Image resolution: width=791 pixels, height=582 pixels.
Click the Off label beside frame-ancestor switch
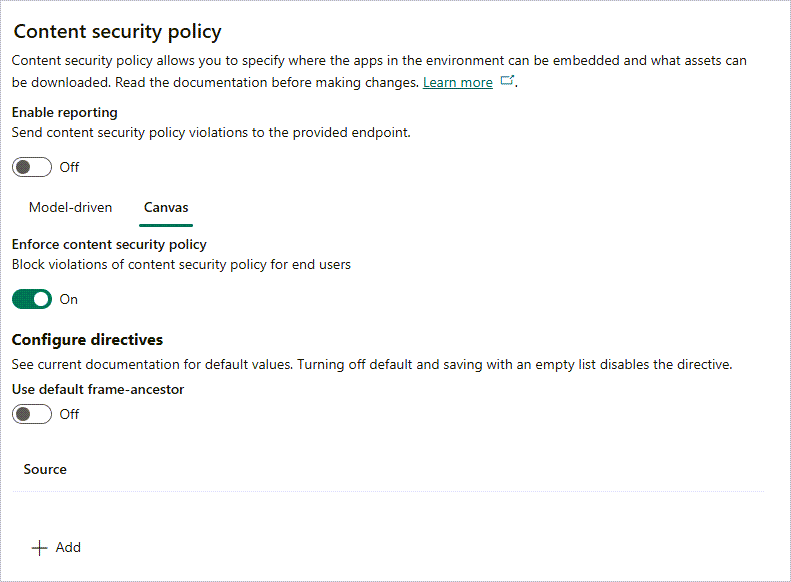point(69,414)
